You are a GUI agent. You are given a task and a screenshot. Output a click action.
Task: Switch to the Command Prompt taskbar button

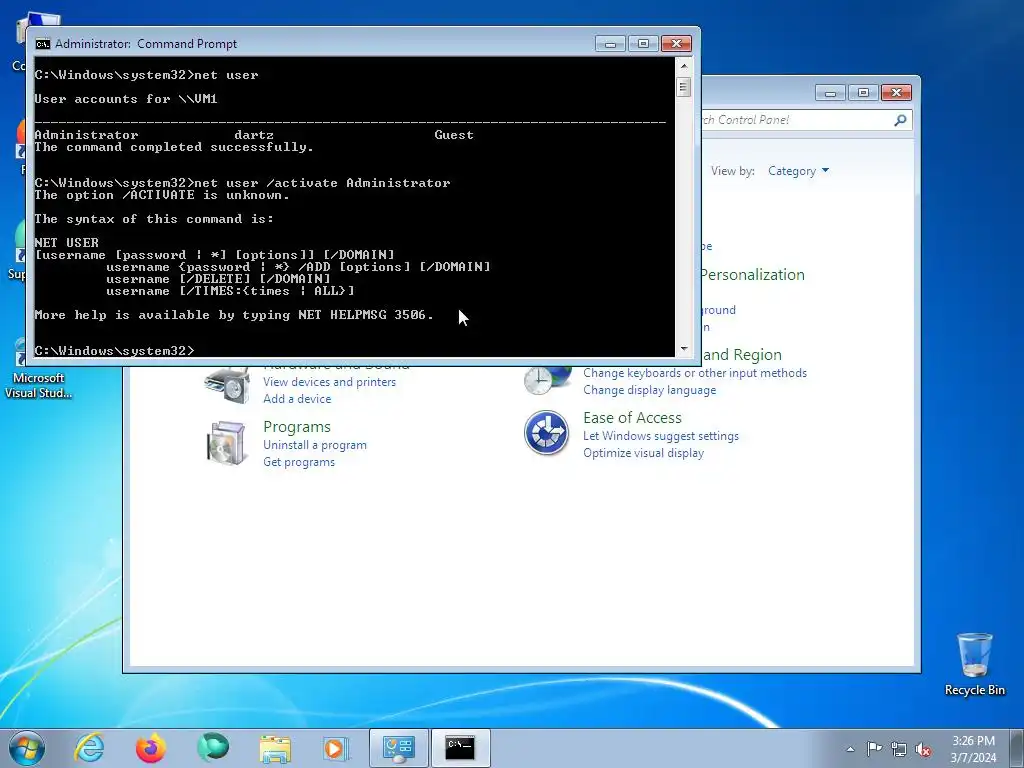[x=460, y=748]
